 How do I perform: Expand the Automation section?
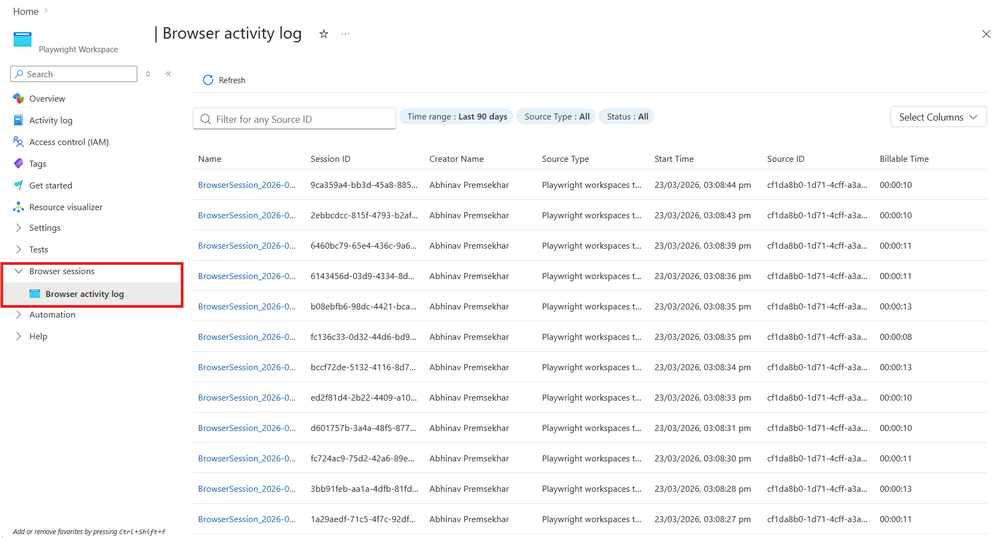click(x=18, y=314)
